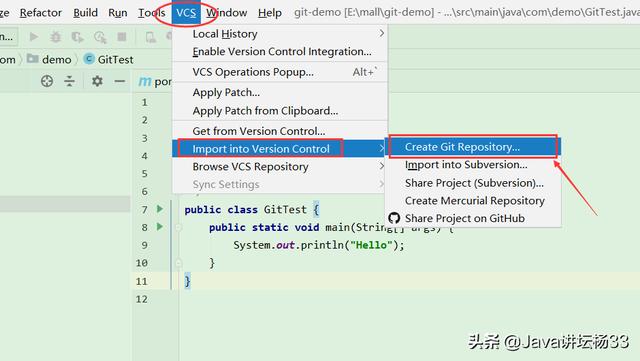Open project panel settings gear

97,81
